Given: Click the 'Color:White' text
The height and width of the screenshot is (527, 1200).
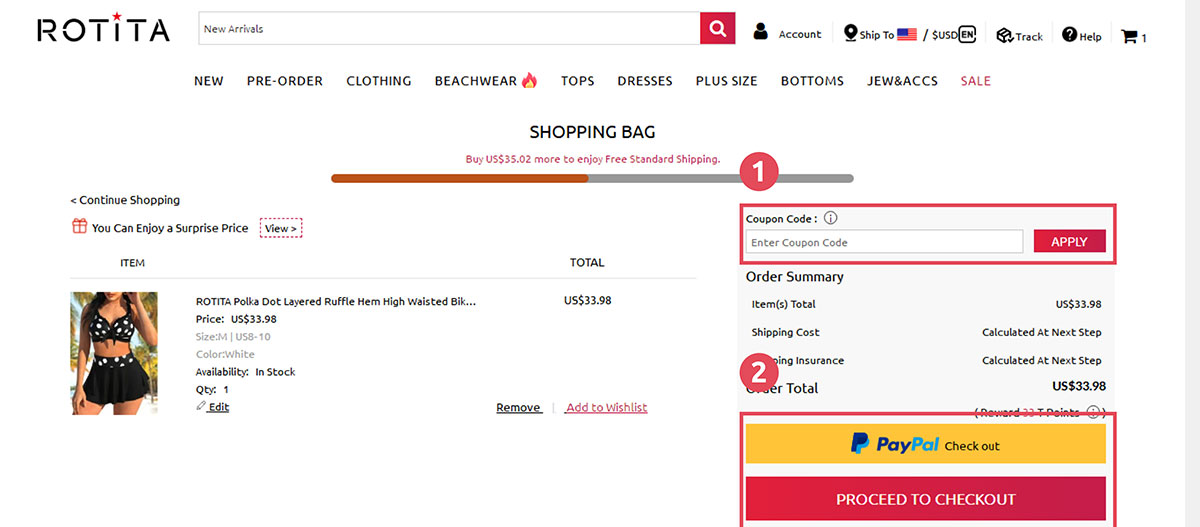Looking at the screenshot, I should point(225,354).
